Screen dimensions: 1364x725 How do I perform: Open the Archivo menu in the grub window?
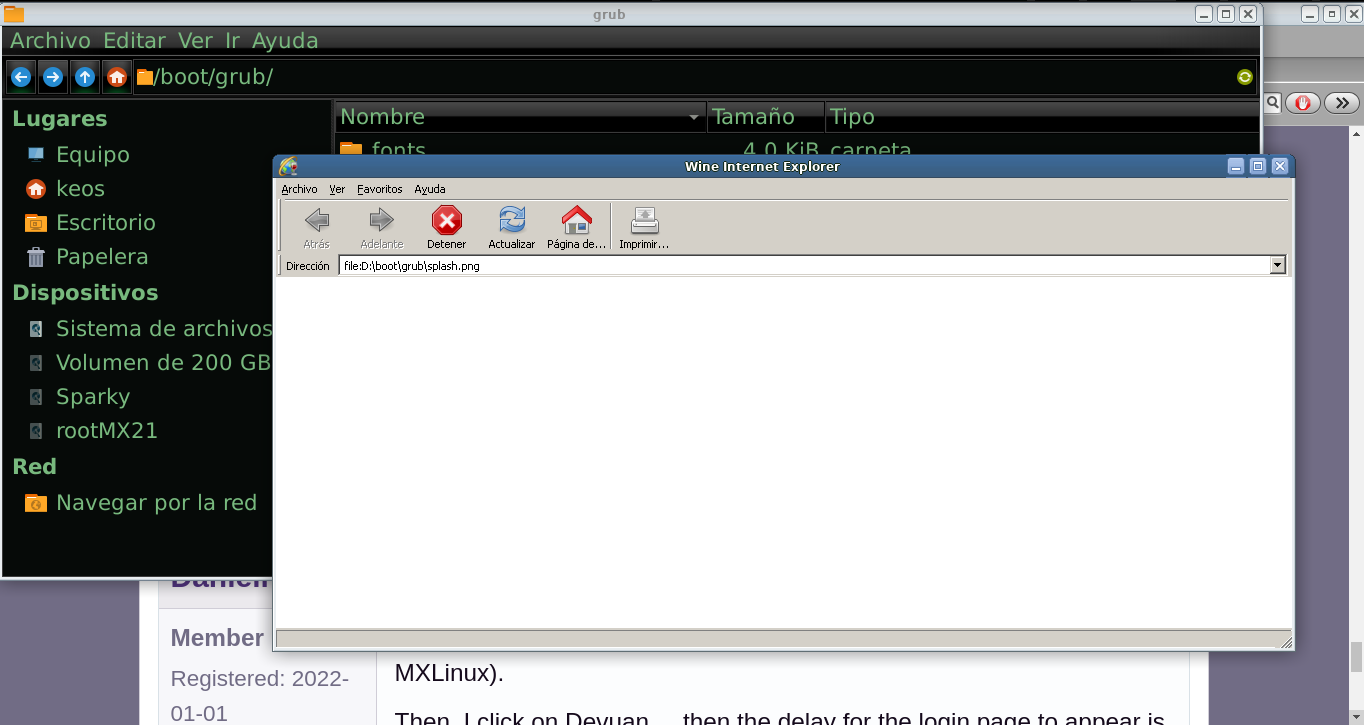[x=50, y=41]
